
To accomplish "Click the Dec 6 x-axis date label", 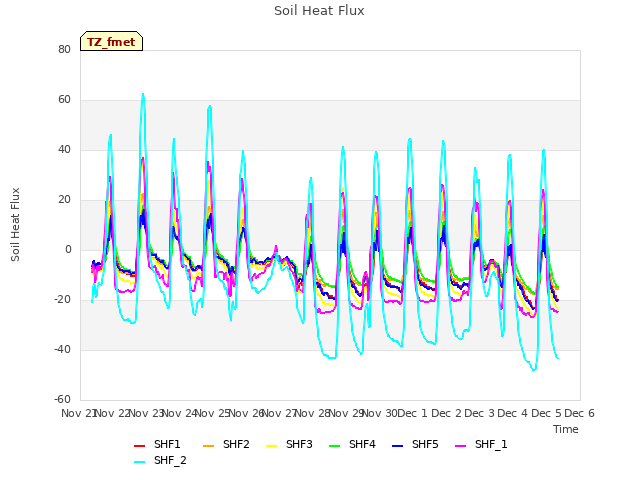I will click(x=579, y=413).
